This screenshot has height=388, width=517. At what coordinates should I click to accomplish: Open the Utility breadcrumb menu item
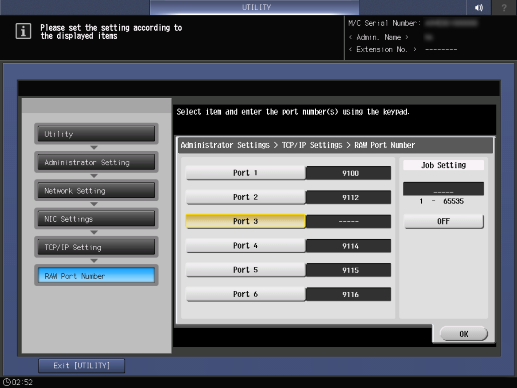(x=96, y=134)
